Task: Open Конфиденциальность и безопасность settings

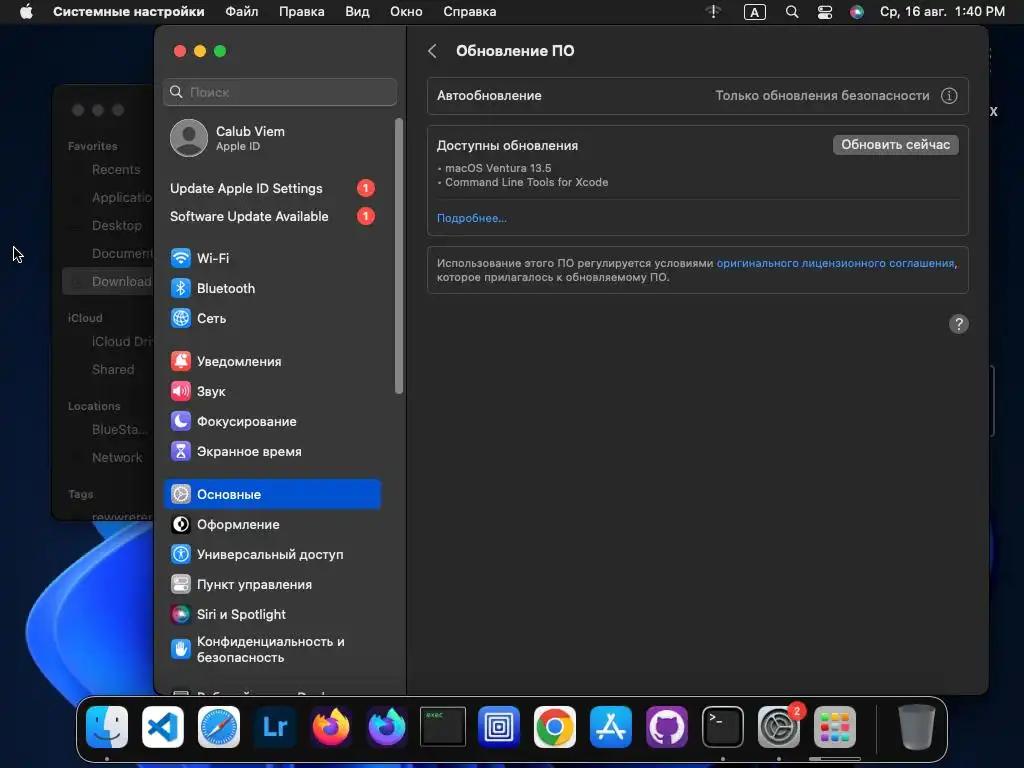Action: point(272,649)
